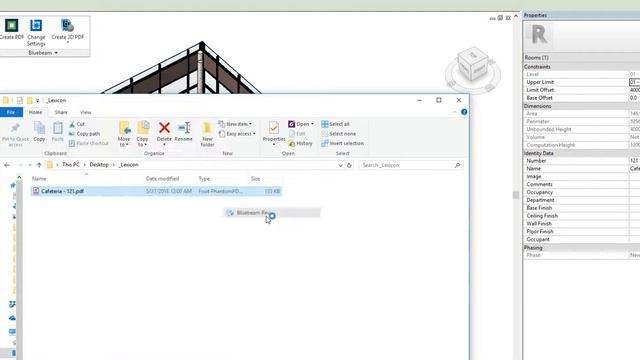
Task: Open Explorer help icon
Action: (x=464, y=112)
